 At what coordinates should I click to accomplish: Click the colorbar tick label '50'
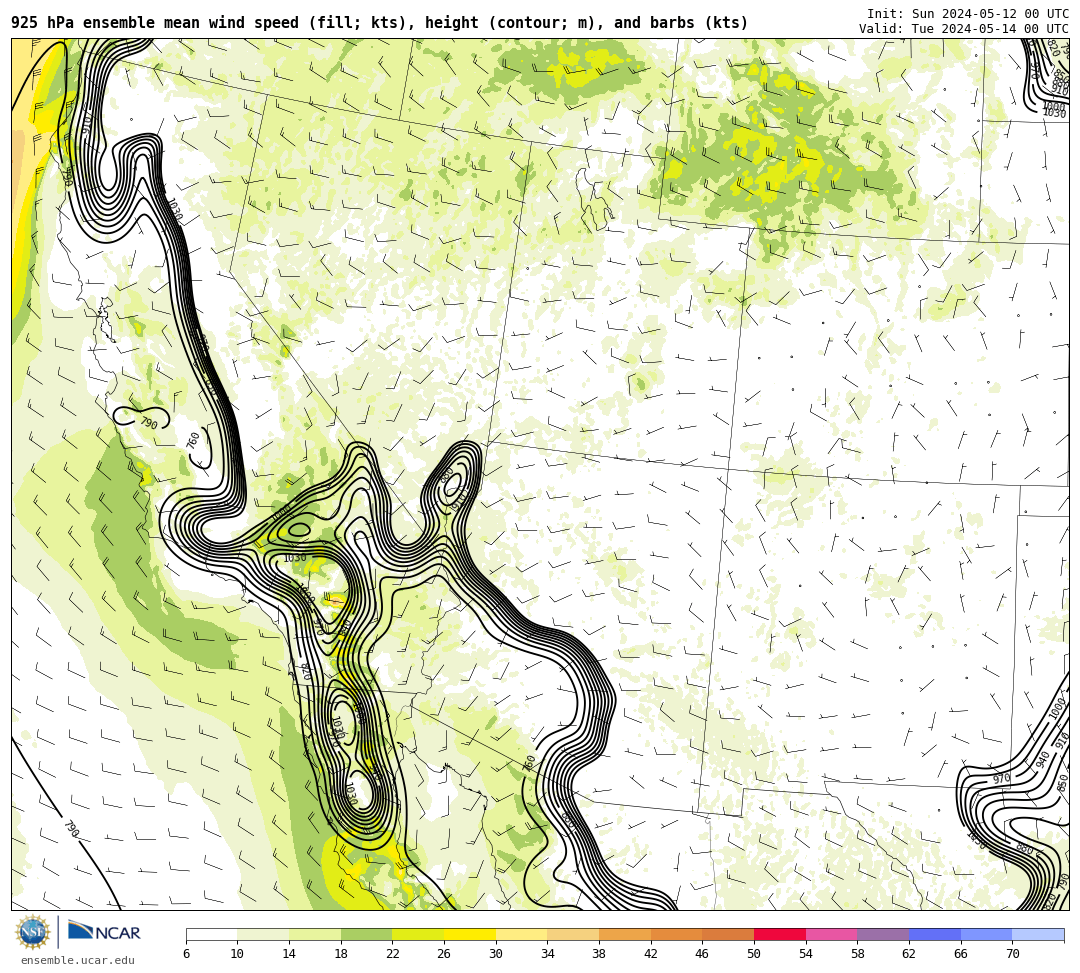(754, 954)
